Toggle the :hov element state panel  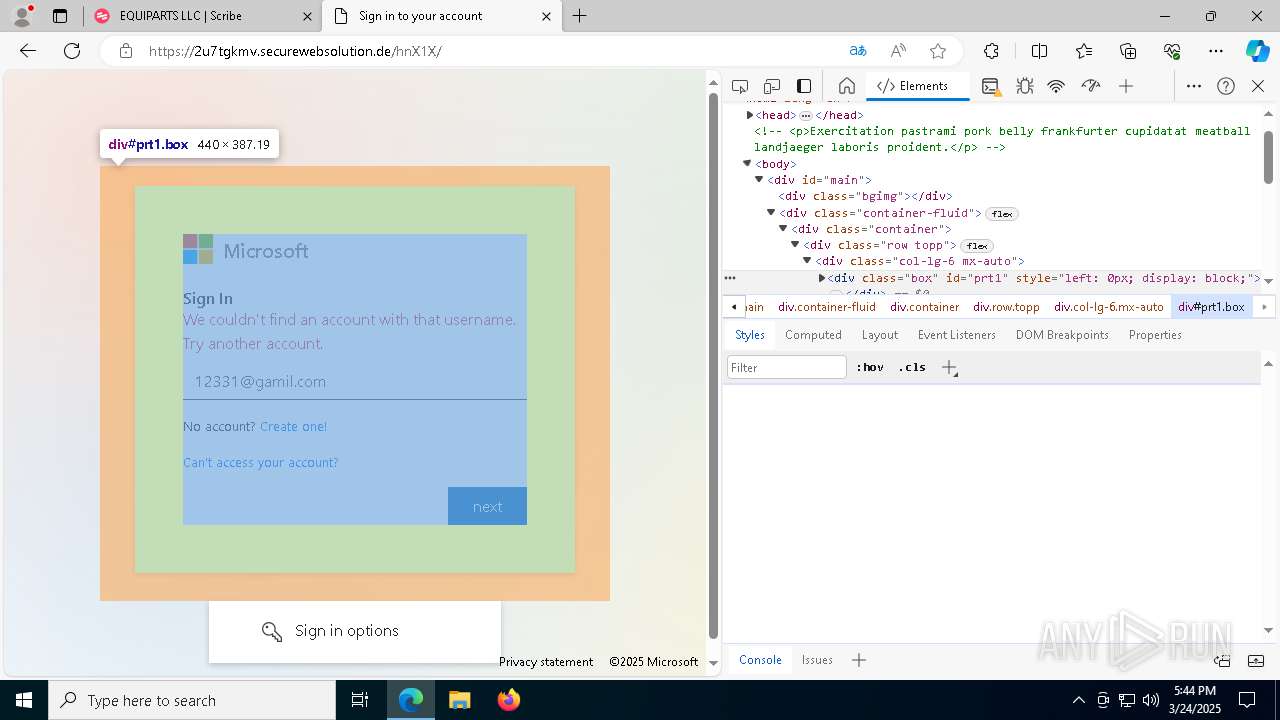pos(870,367)
